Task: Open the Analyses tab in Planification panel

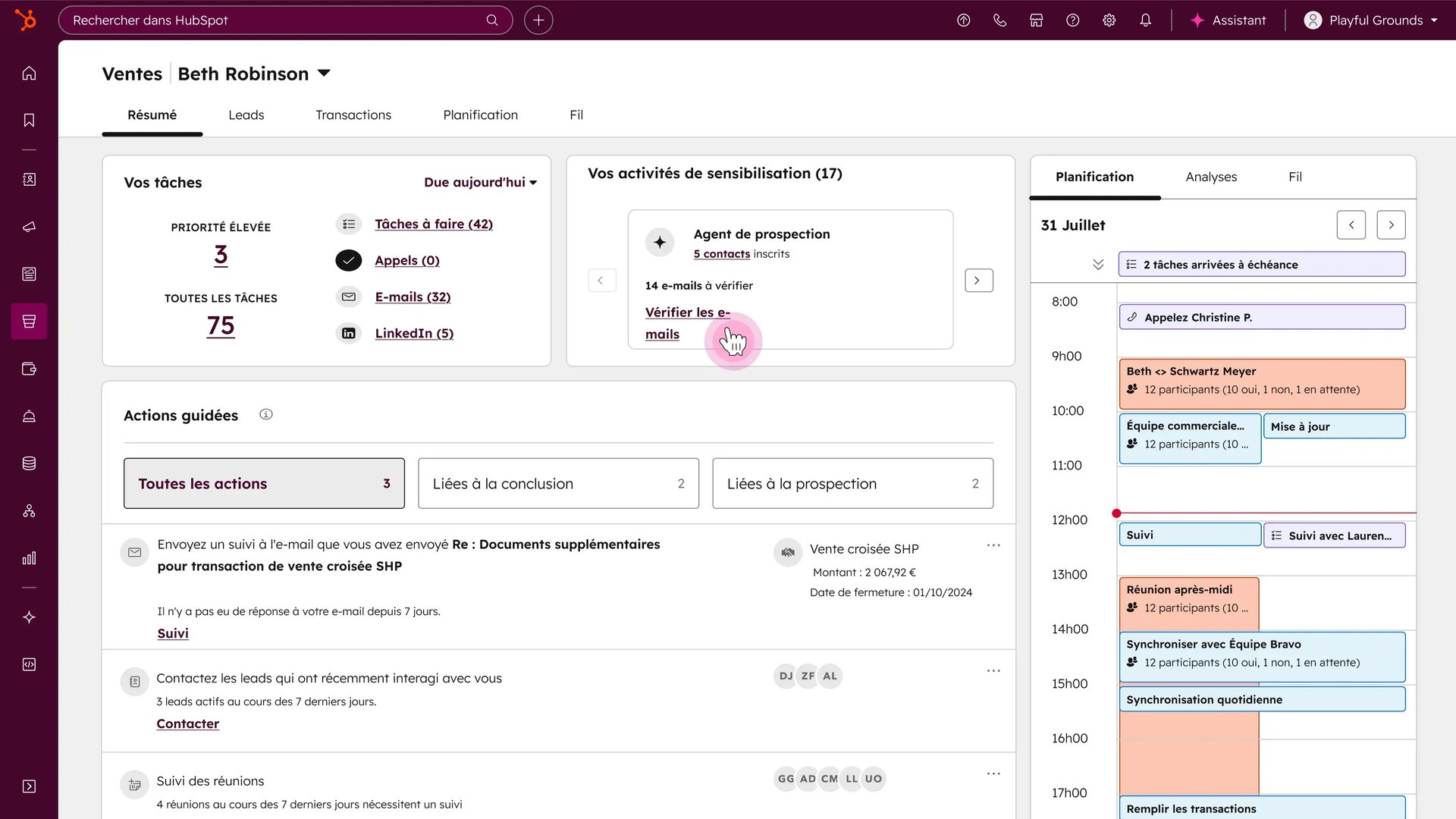Action: coord(1210,177)
